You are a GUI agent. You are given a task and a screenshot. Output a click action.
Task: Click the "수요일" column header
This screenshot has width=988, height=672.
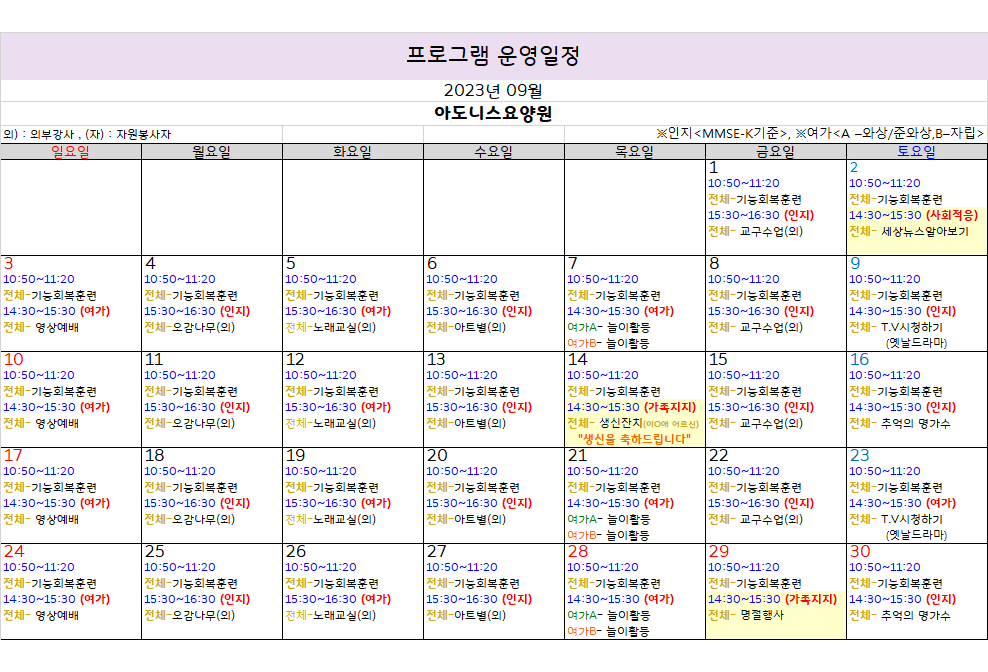(x=494, y=152)
